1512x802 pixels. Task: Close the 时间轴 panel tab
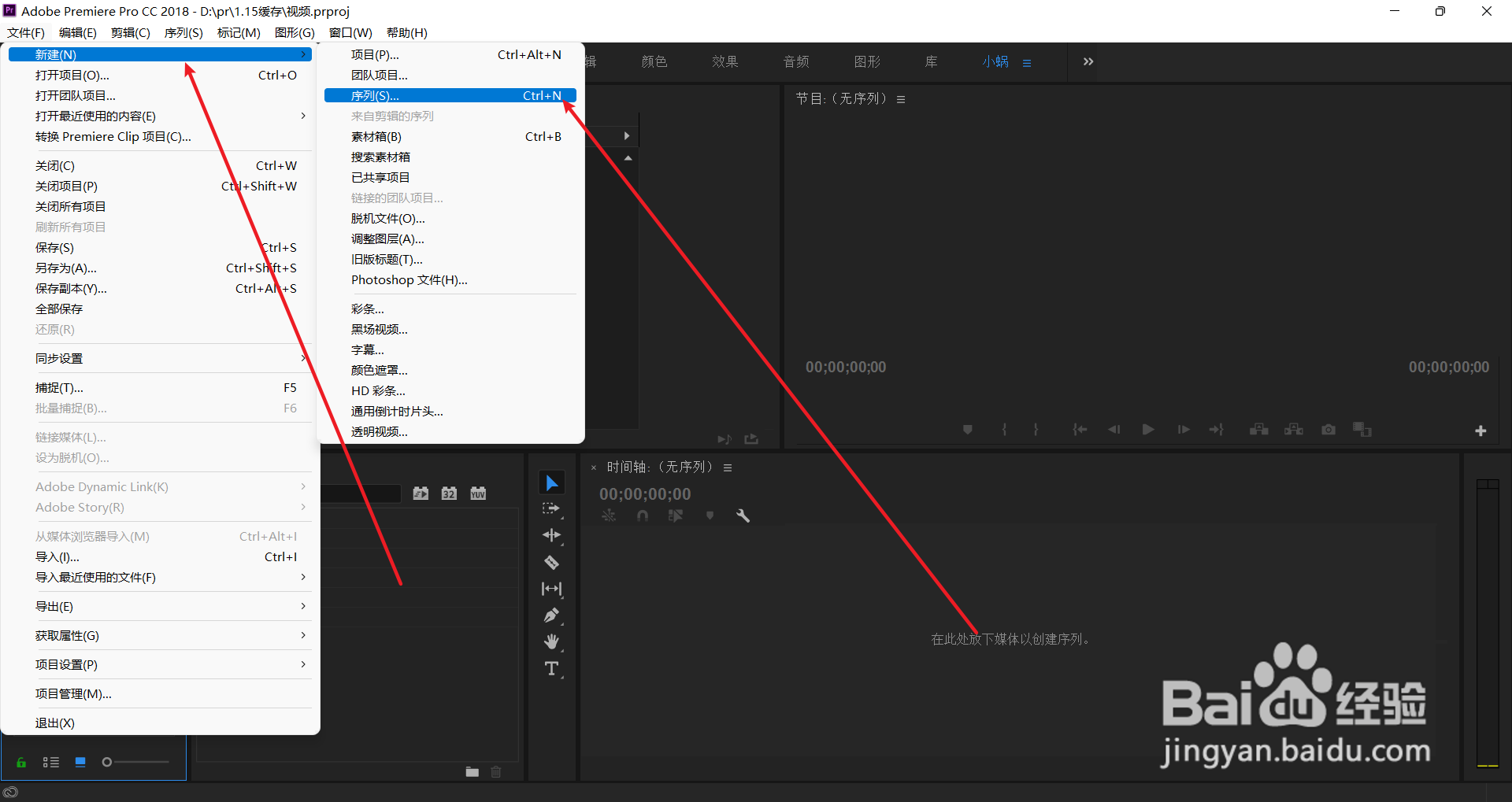[594, 468]
